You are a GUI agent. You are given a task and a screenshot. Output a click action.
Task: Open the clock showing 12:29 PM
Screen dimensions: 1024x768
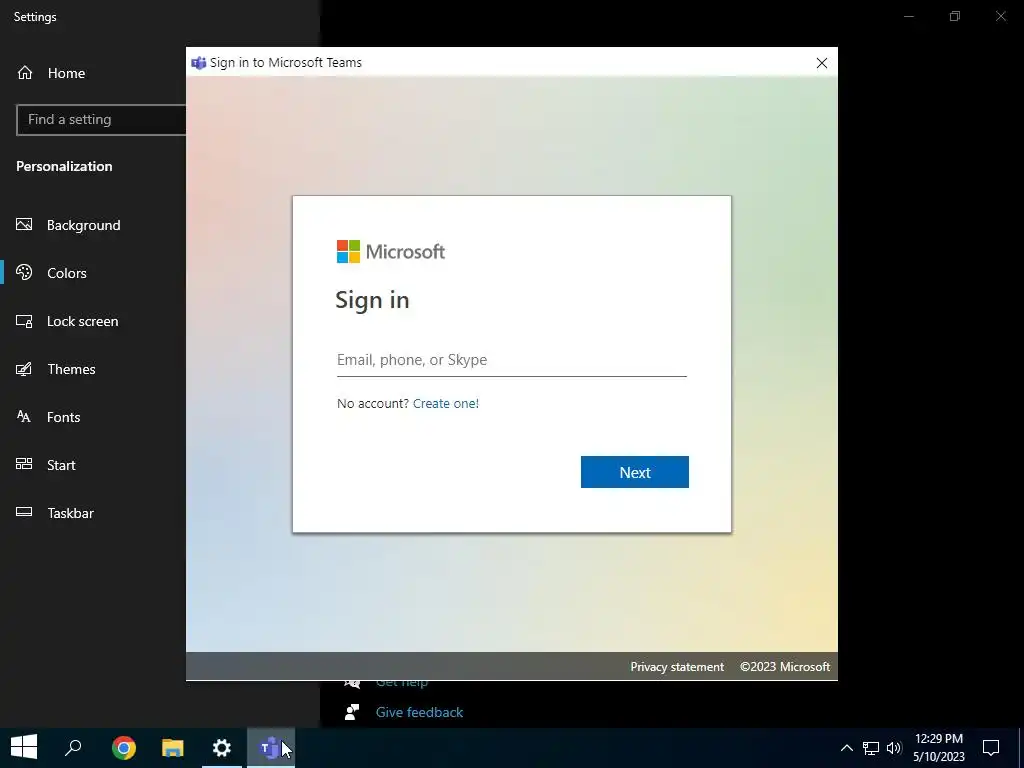click(x=939, y=748)
